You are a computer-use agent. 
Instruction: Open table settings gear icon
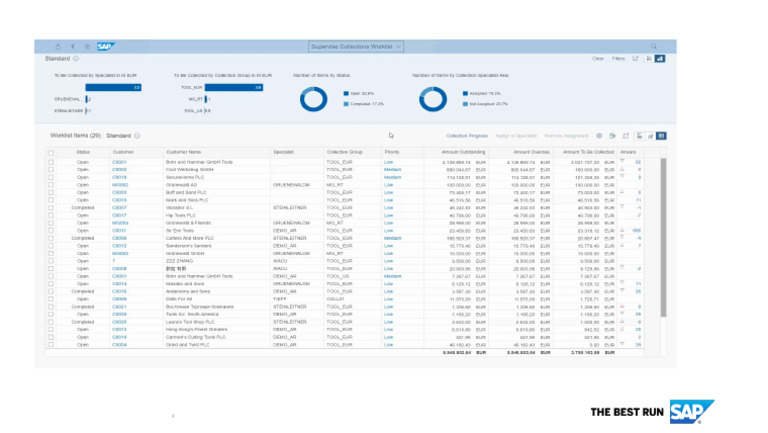599,136
